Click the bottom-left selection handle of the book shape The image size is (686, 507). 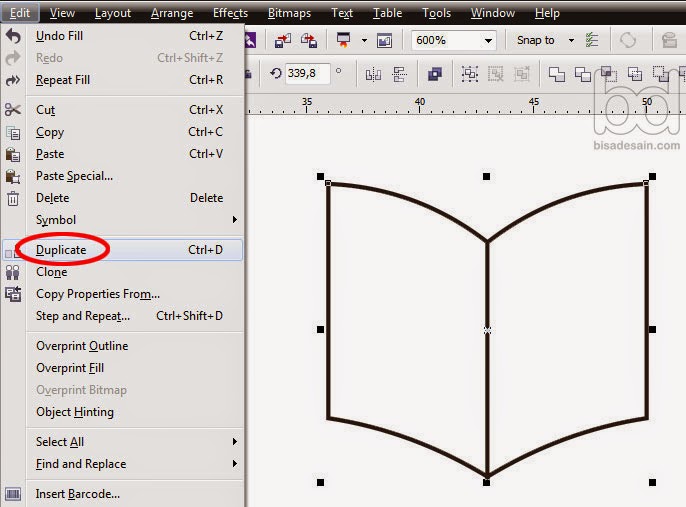pos(320,482)
